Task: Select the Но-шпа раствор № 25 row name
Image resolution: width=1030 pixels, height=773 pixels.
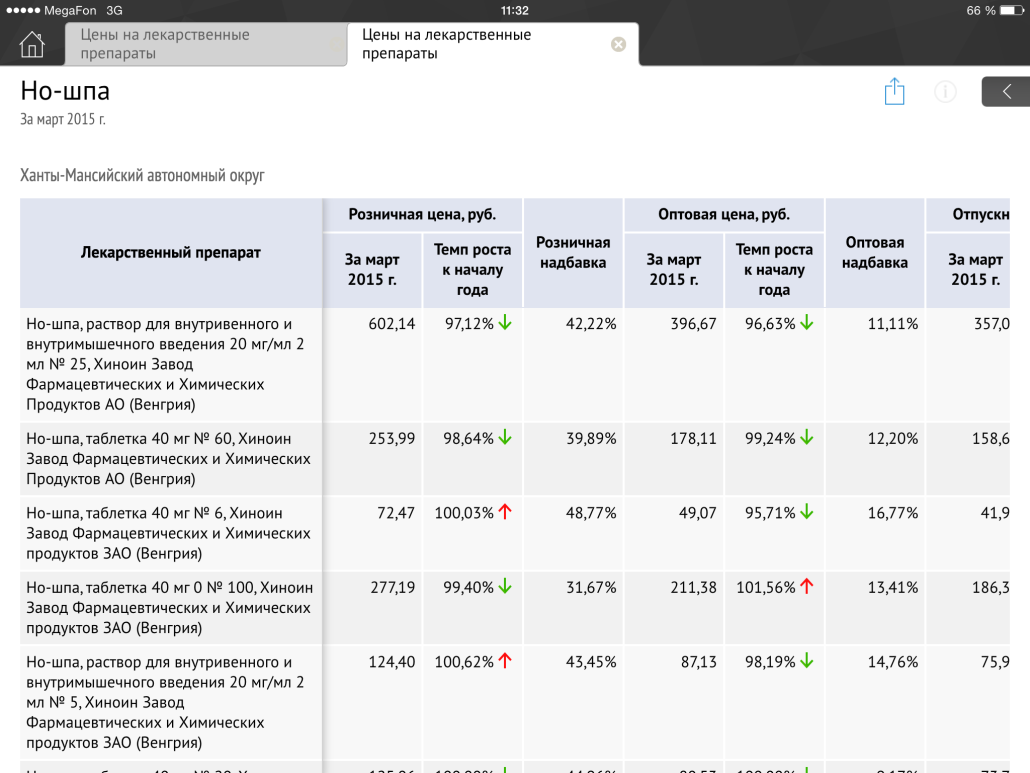Action: 171,364
